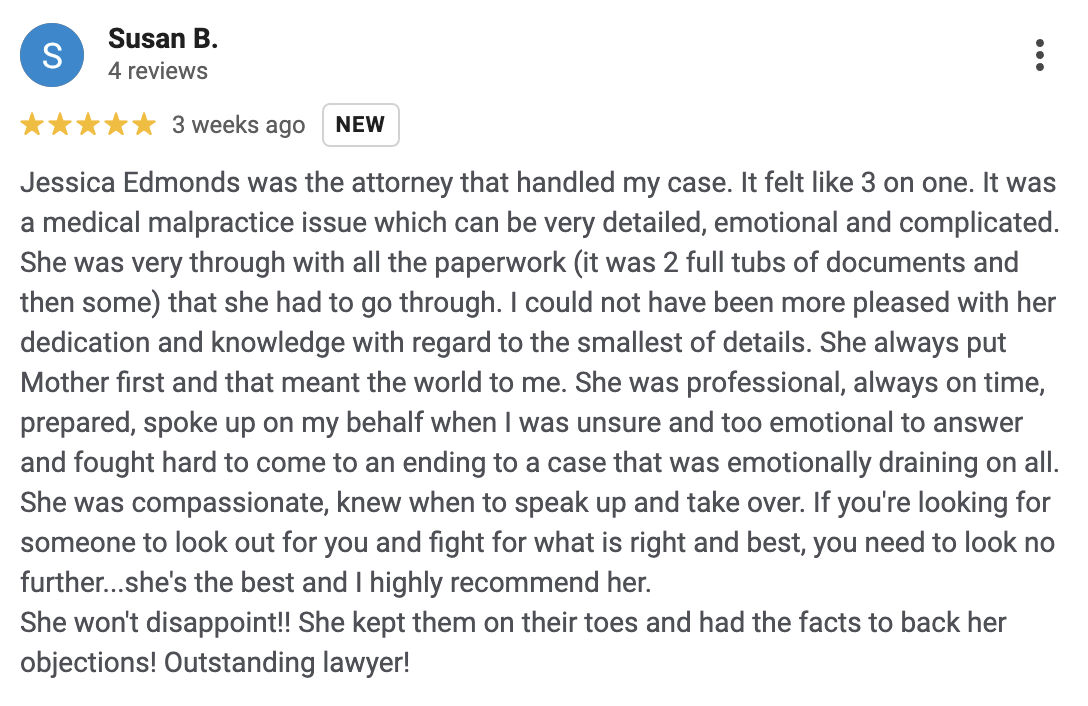Viewport: 1088px width, 706px height.
Task: Click the "4 reviews" count text
Action: coord(158,71)
